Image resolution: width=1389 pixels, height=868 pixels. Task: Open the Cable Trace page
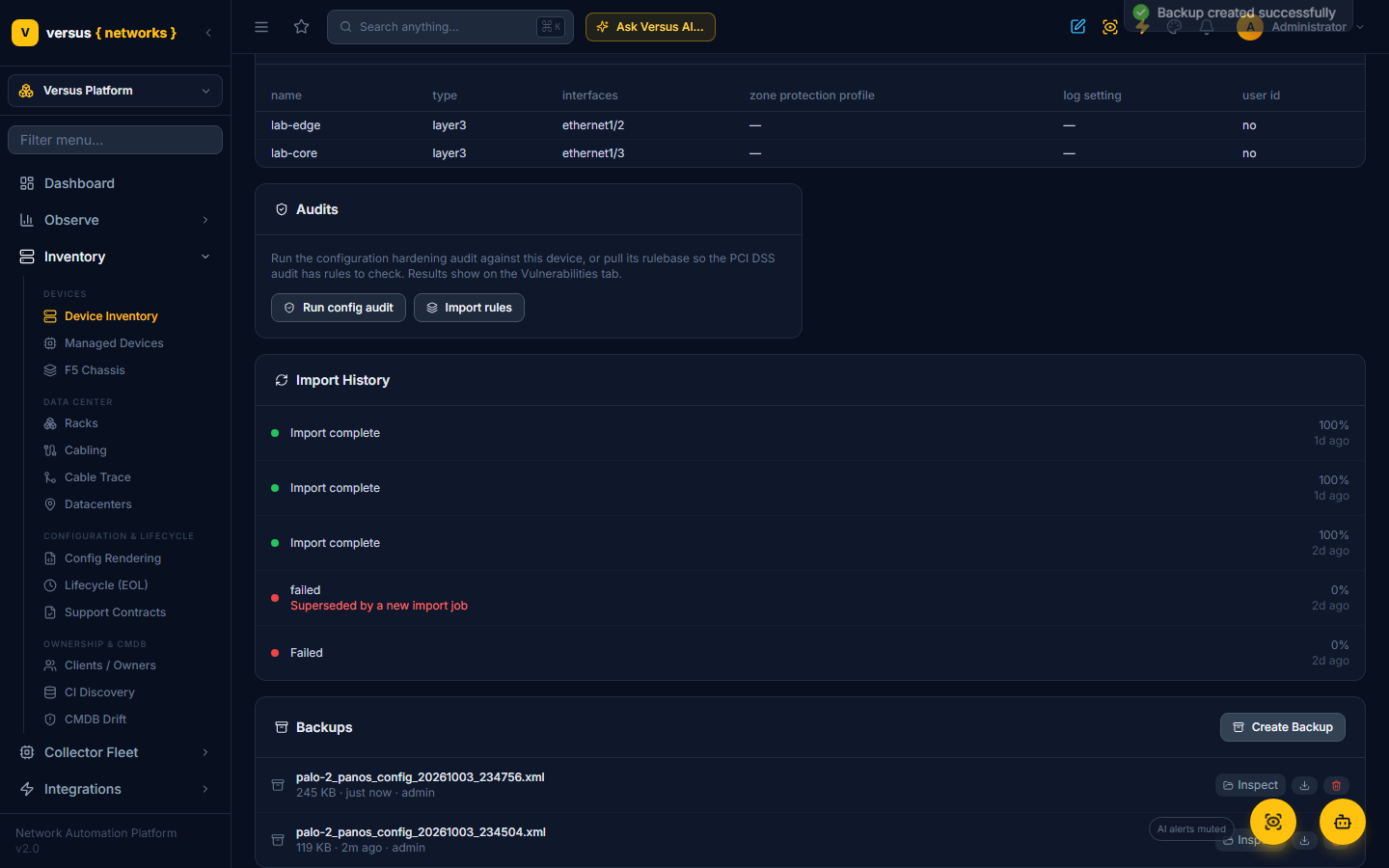pos(97,477)
